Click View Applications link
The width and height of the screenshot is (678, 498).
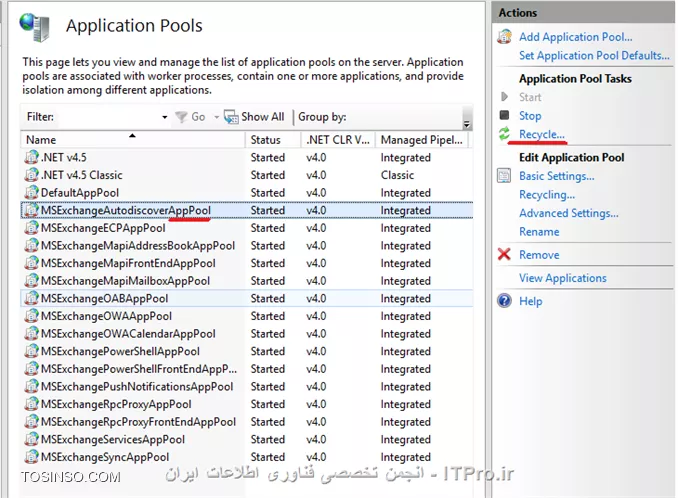tap(563, 278)
